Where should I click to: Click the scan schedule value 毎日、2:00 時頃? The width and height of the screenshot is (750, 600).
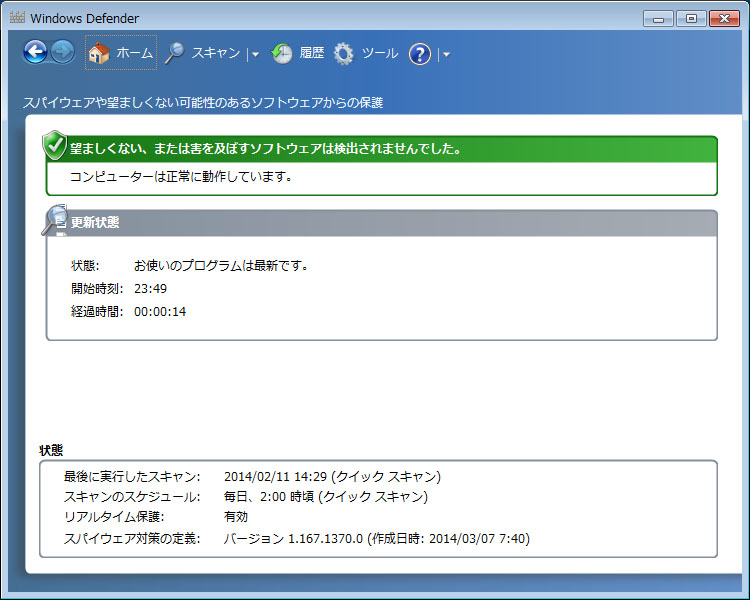pyautogui.click(x=269, y=497)
